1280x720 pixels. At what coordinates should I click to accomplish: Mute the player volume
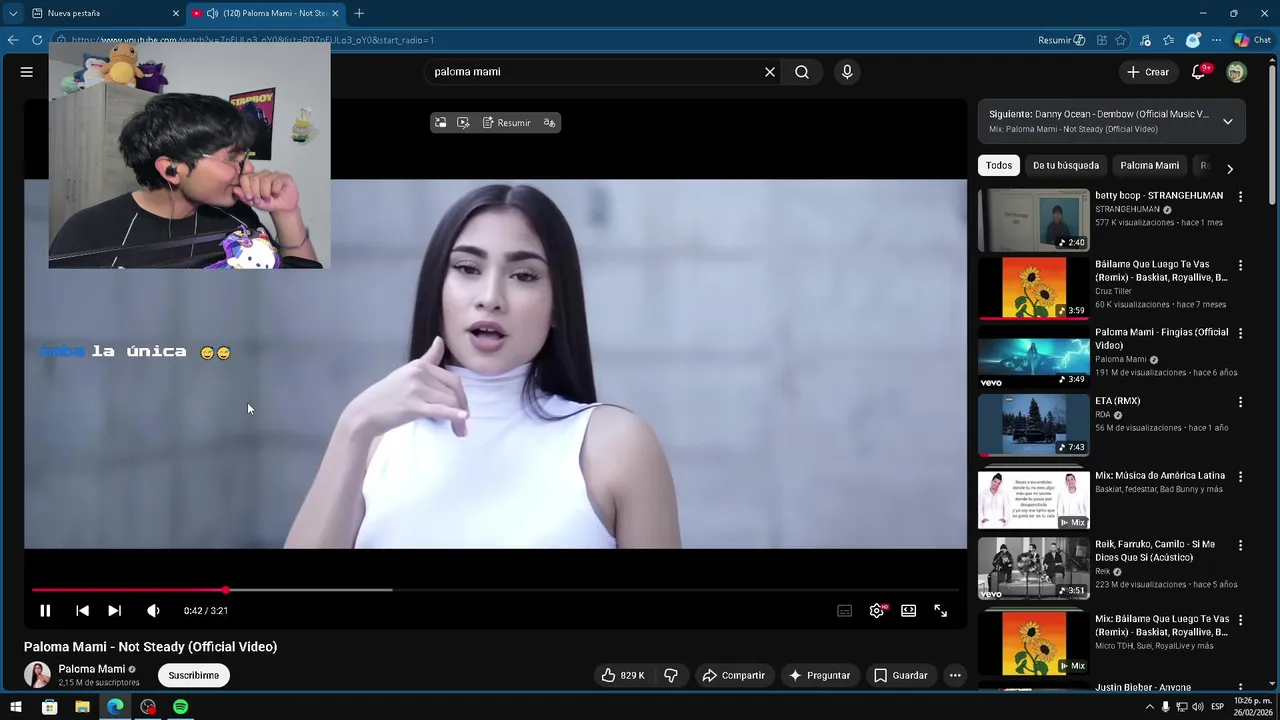pos(153,611)
